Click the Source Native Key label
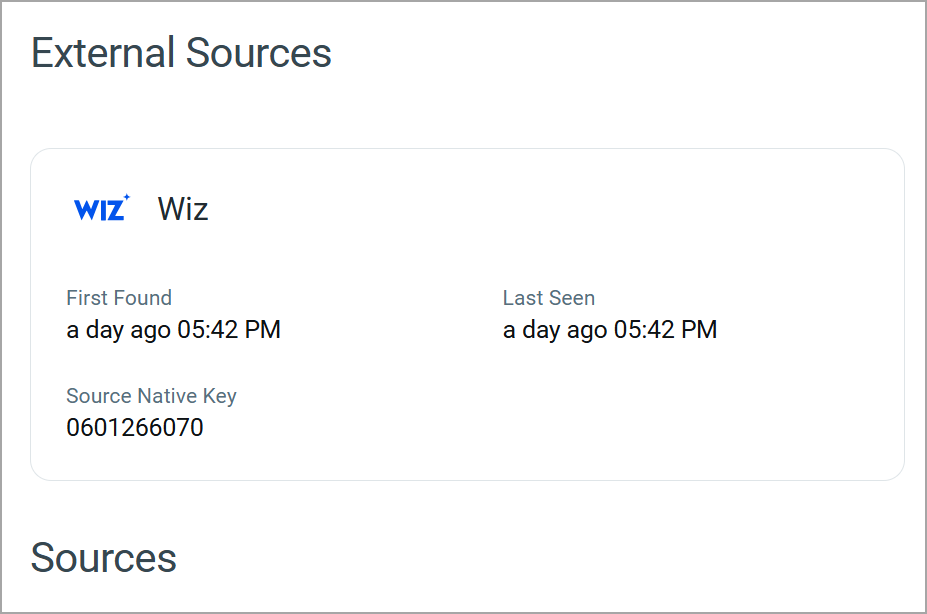Viewport: 927px width, 614px height. tap(151, 396)
